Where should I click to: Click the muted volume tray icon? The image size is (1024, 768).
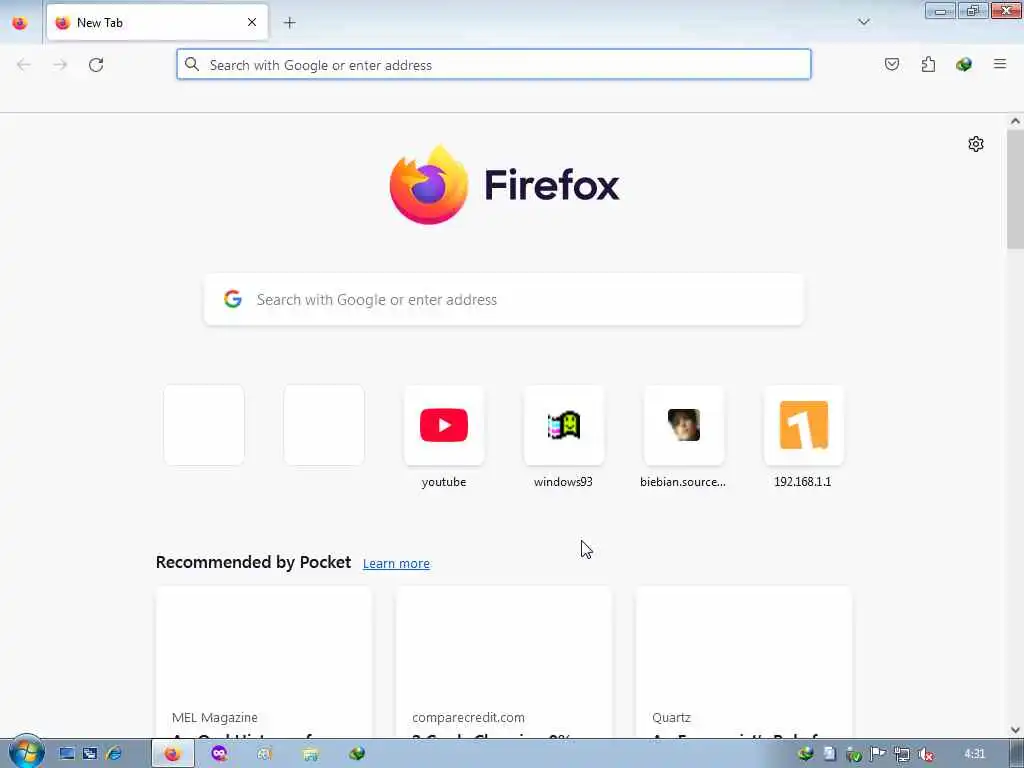[x=925, y=755]
